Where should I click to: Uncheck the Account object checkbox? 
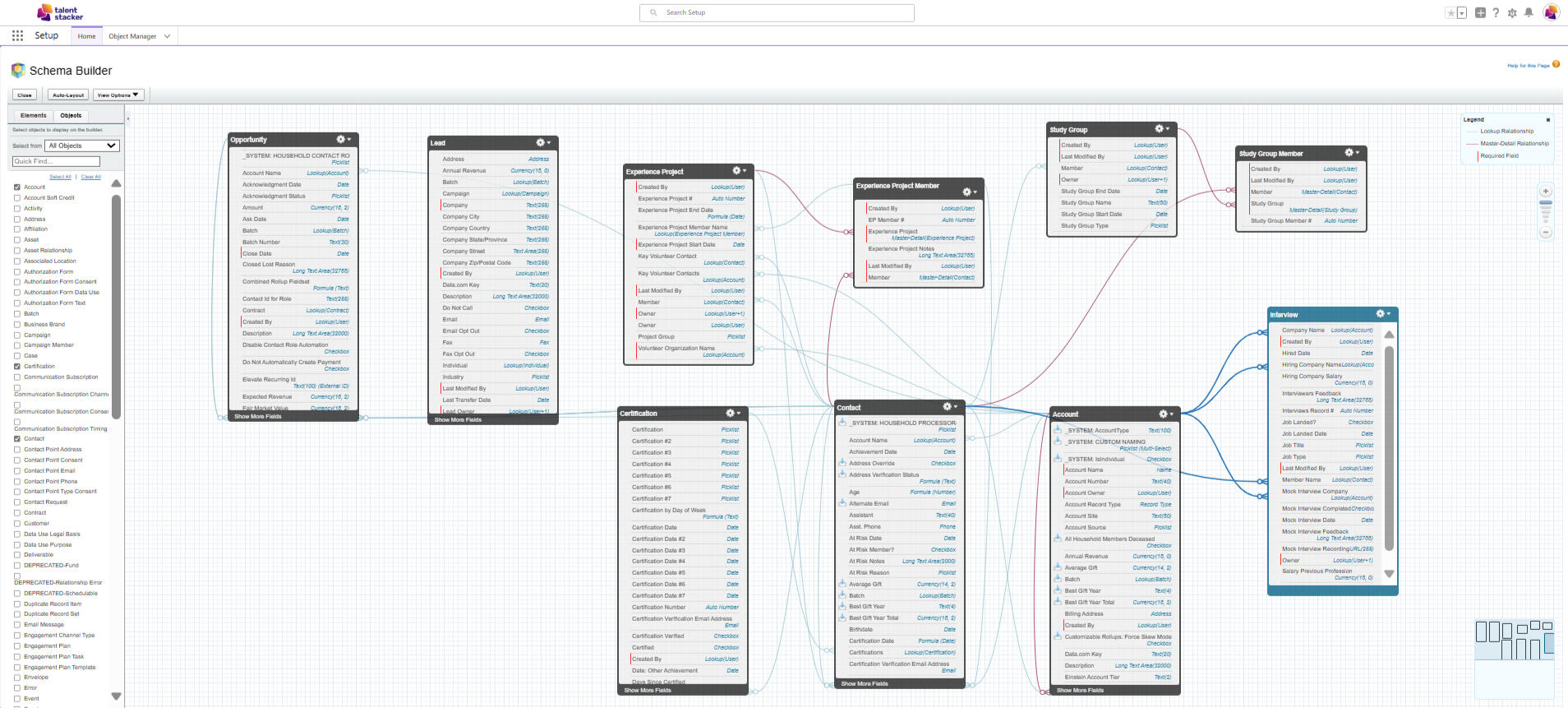[x=17, y=187]
